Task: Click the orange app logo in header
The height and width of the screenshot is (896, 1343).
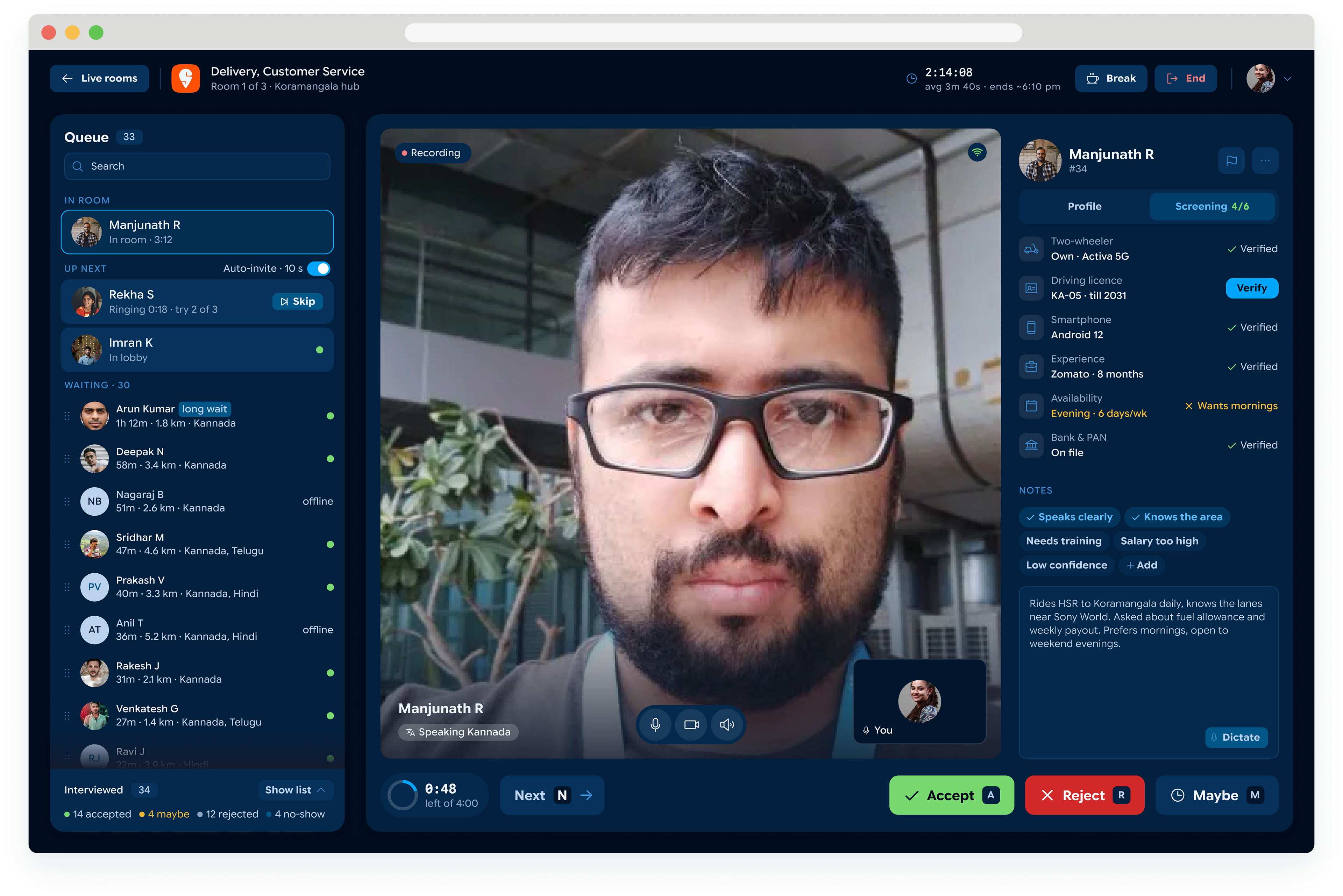Action: [185, 78]
